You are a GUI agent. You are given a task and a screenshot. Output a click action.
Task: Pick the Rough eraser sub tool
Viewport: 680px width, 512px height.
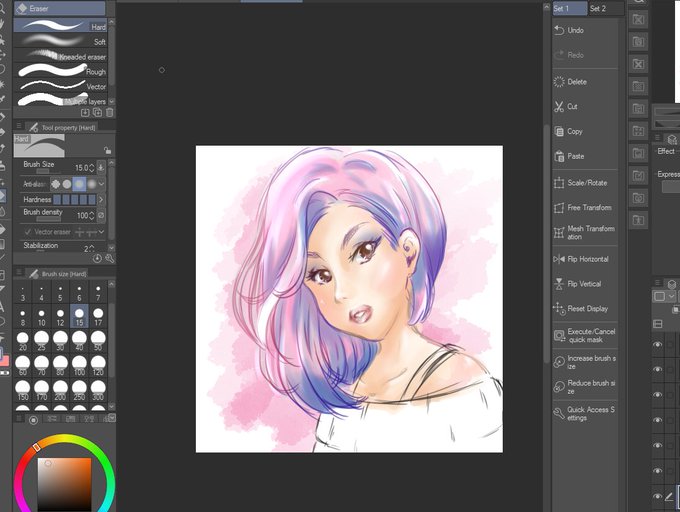[x=60, y=71]
